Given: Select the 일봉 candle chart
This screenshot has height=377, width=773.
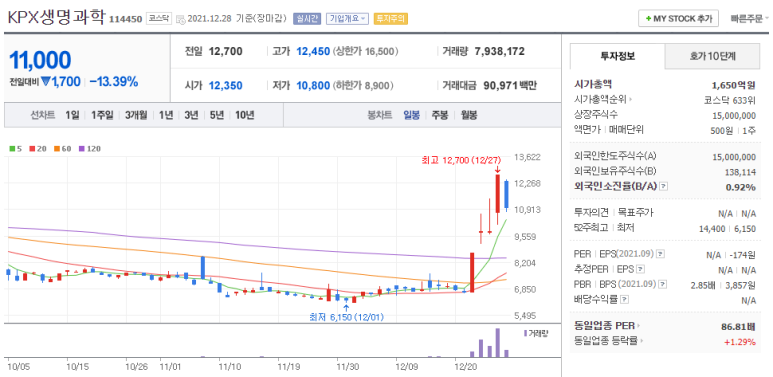Looking at the screenshot, I should (x=412, y=115).
